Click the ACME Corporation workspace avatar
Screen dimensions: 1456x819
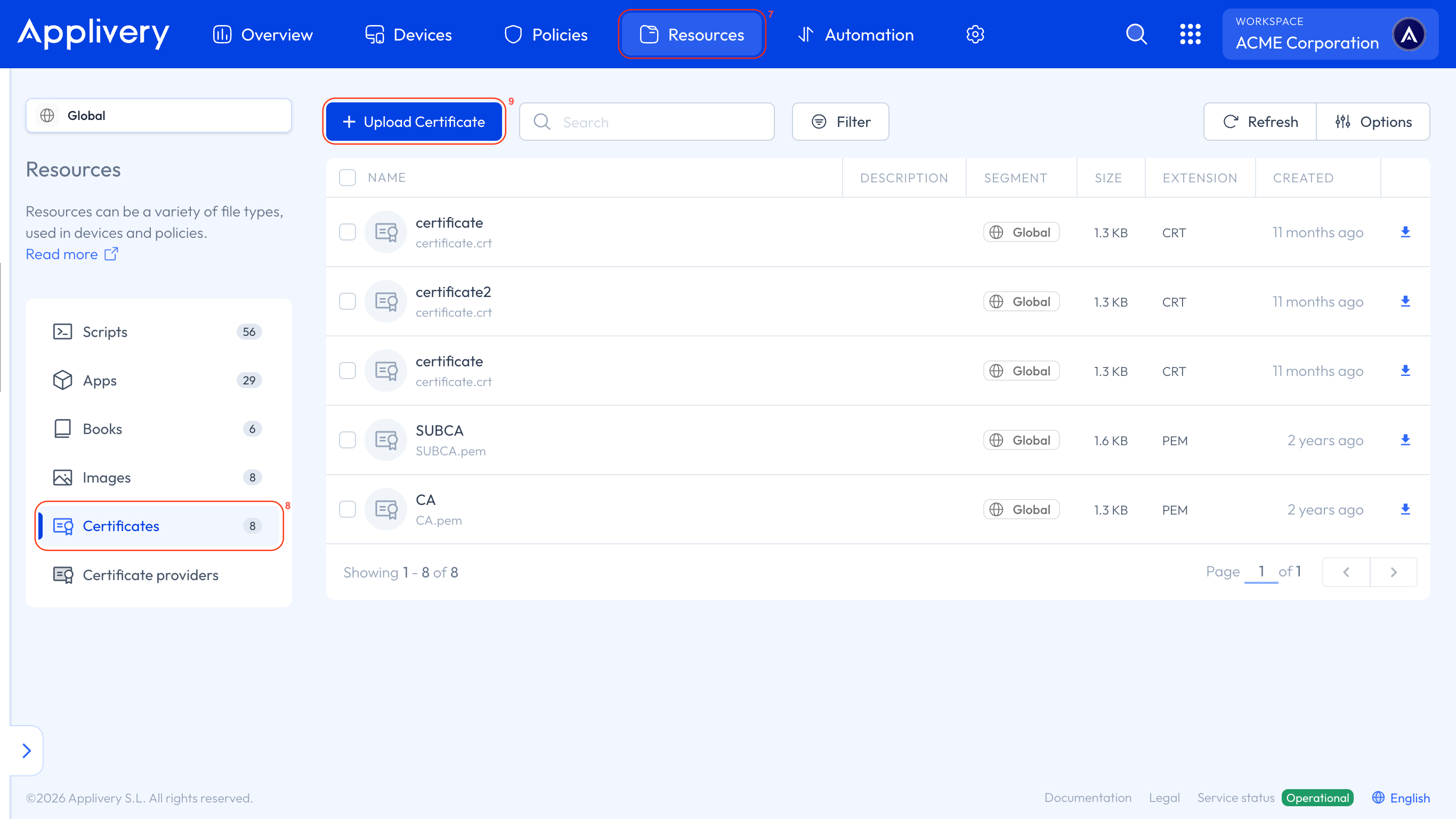(1409, 35)
